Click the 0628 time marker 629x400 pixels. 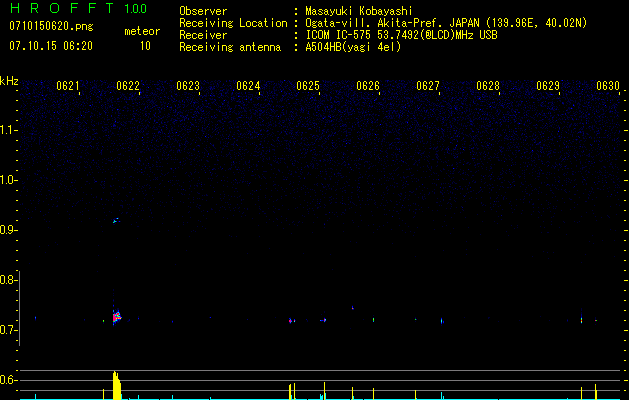(488, 86)
